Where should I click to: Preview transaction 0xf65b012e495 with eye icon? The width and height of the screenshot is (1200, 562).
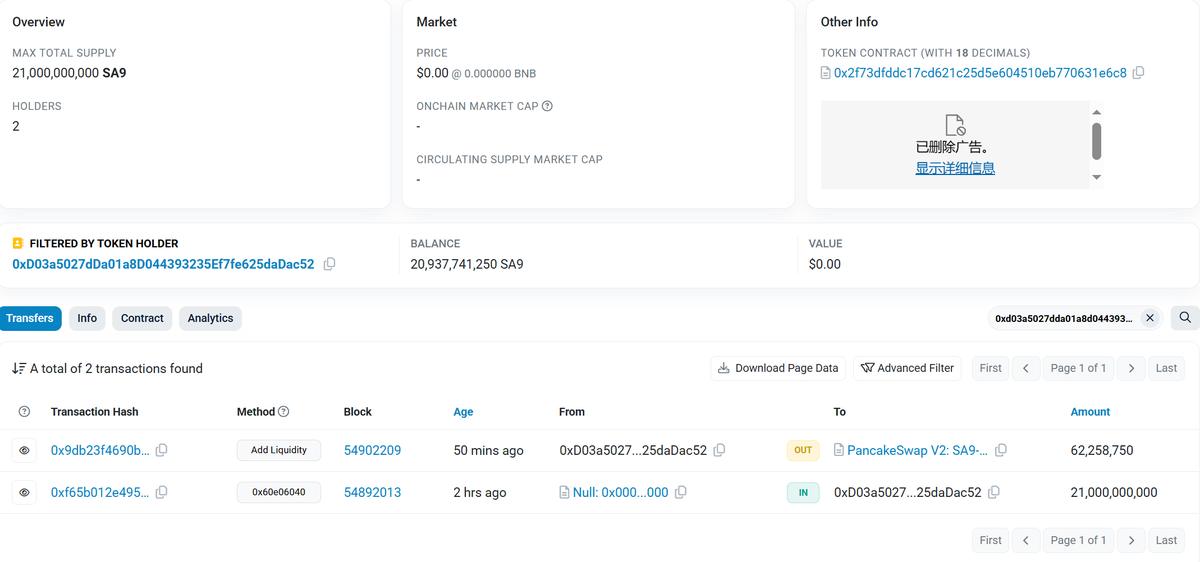pos(25,492)
